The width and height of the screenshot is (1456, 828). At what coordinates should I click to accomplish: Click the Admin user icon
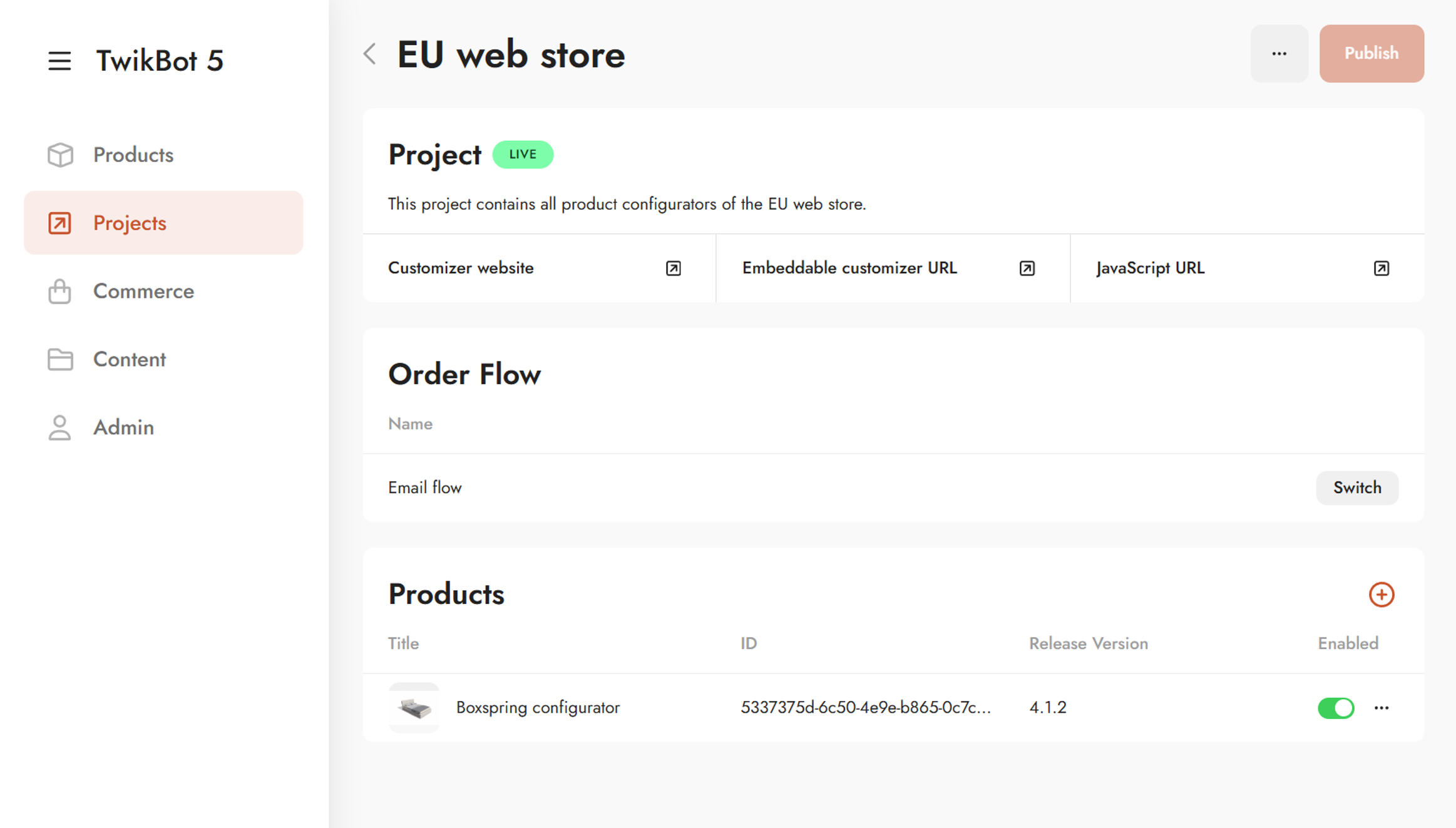[x=60, y=427]
